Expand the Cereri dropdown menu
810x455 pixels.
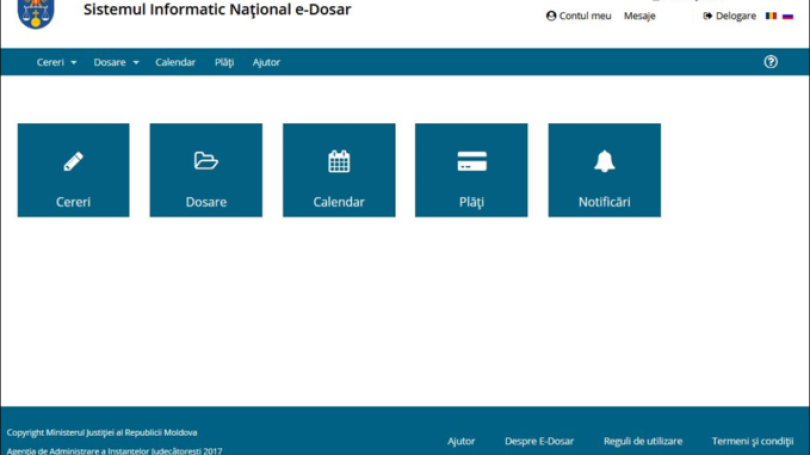(56, 62)
